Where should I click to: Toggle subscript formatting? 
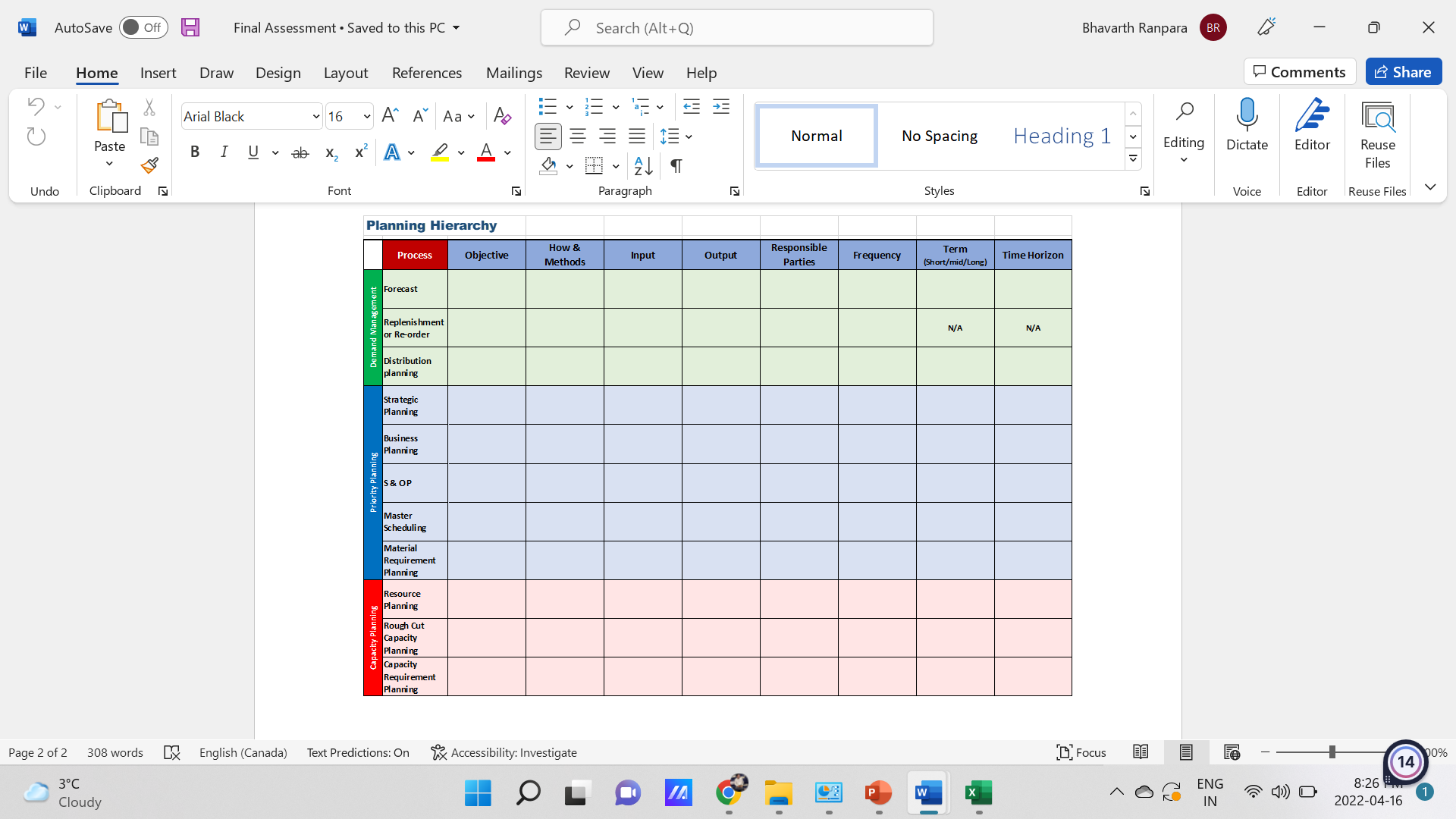click(x=330, y=152)
